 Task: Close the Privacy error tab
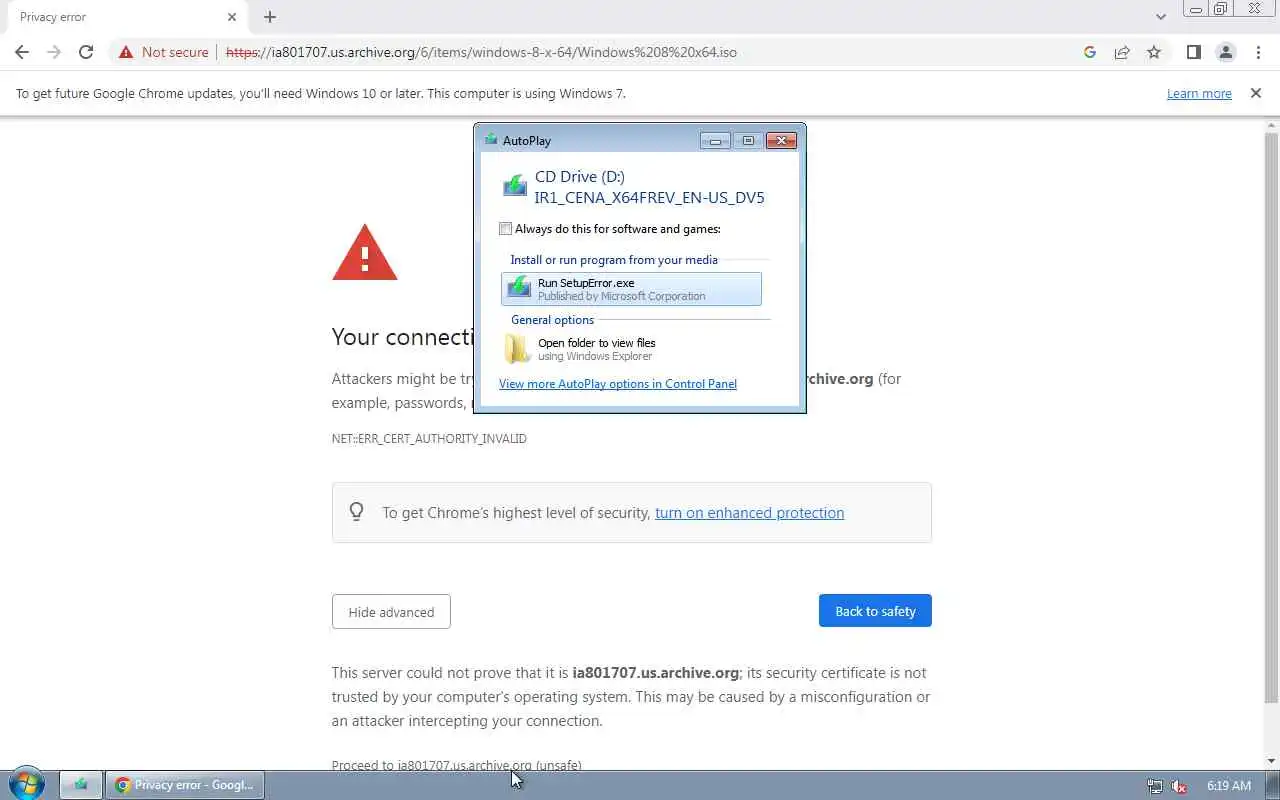click(x=232, y=17)
